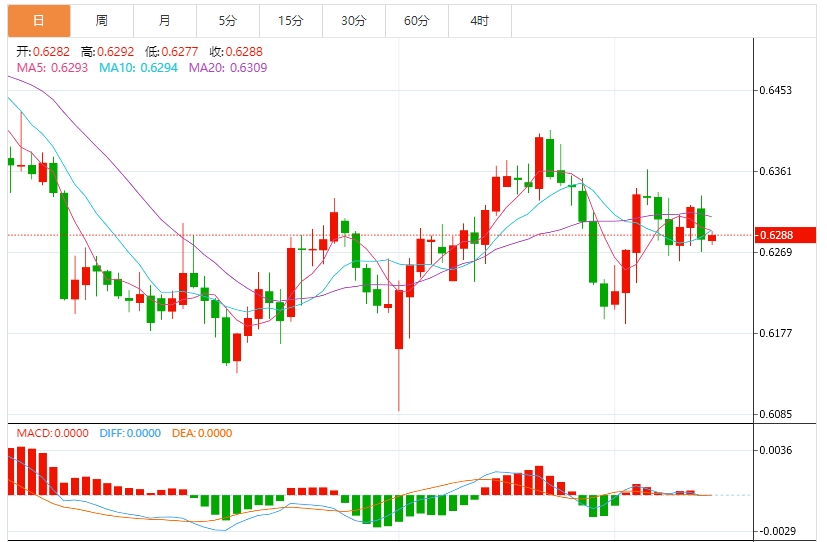The width and height of the screenshot is (827, 542).
Task: Switch to the 5分 timeframe
Action: pos(227,20)
